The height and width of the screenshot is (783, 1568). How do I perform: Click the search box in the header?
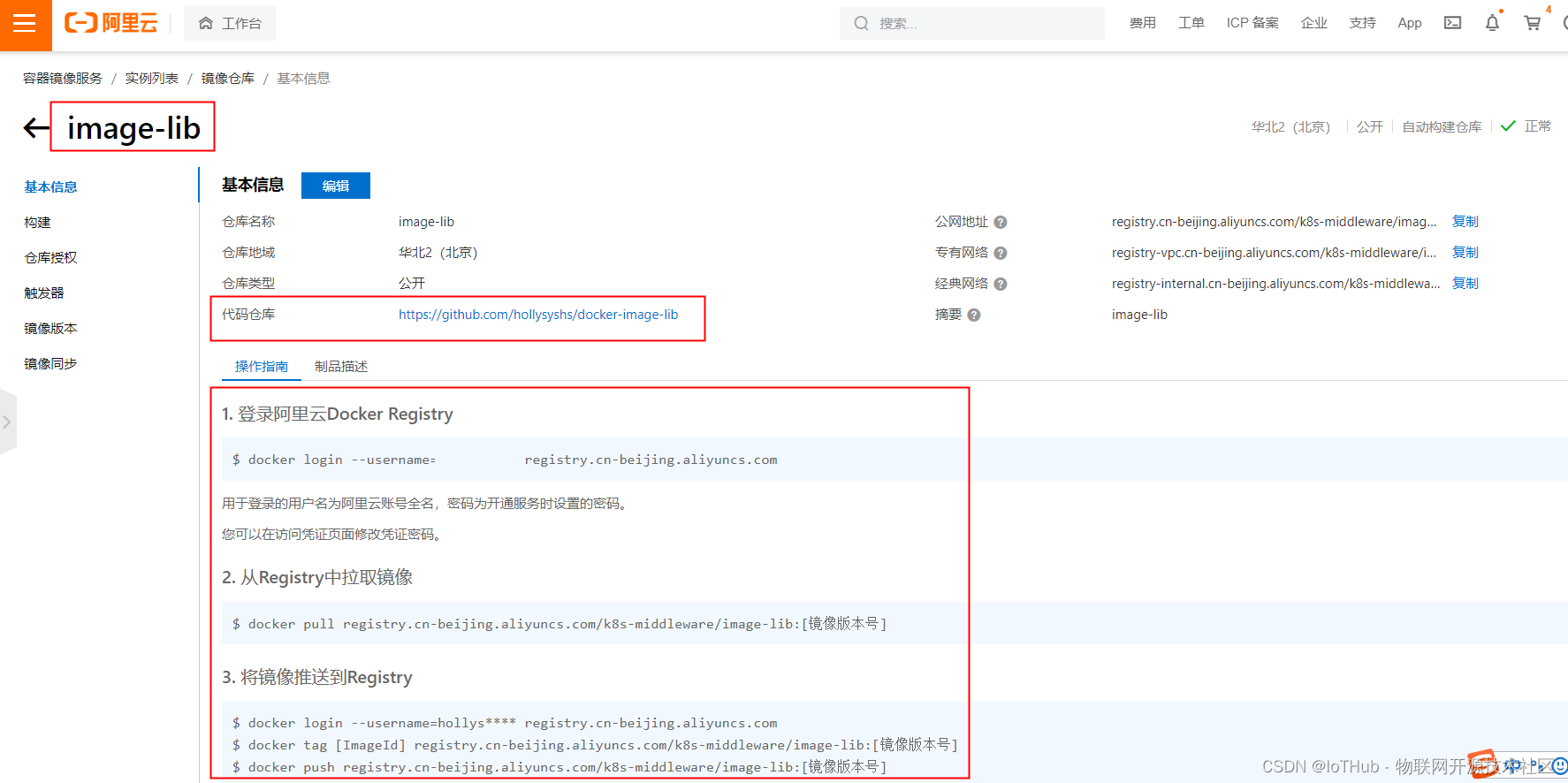coord(971,23)
